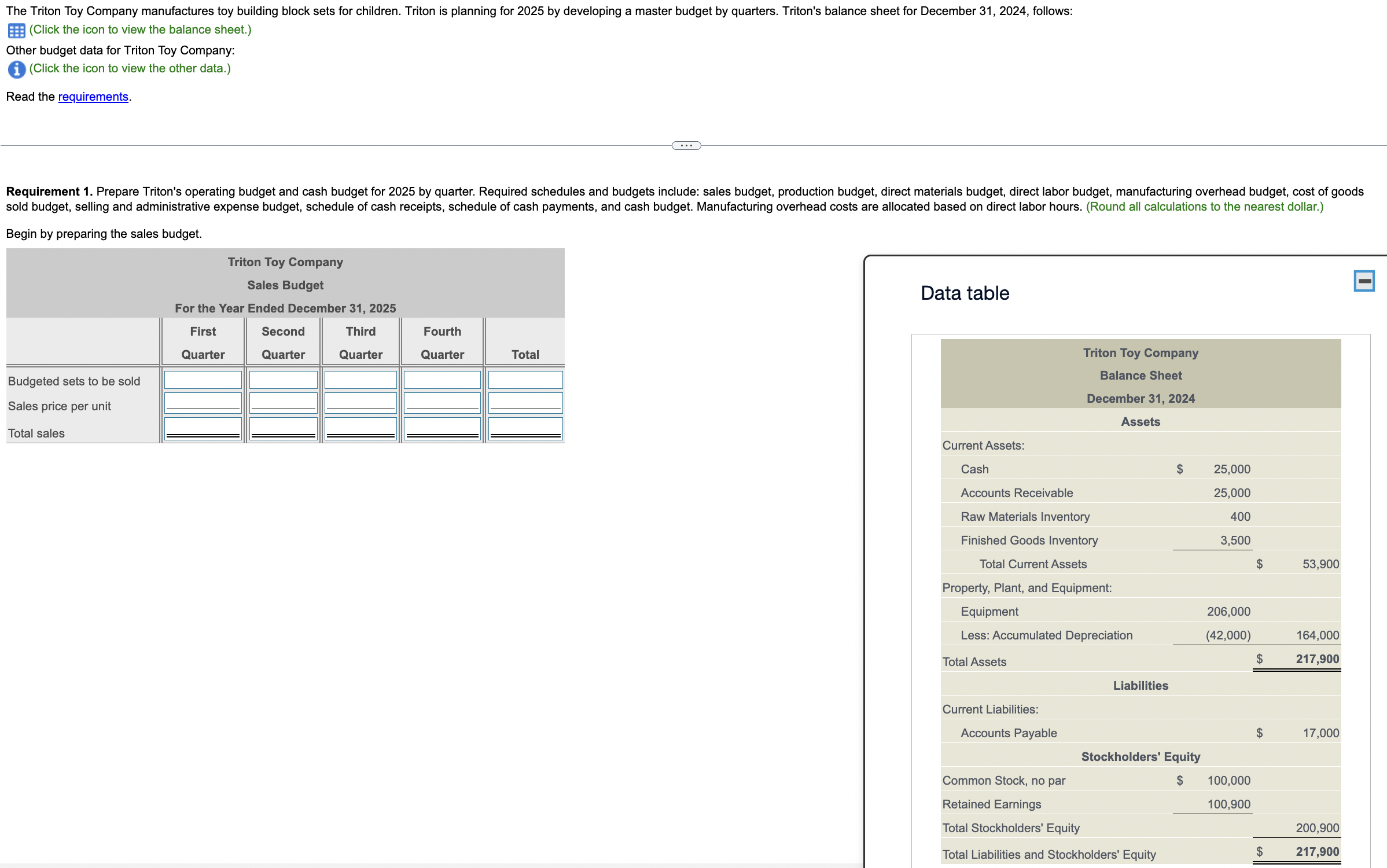Click the view other data text link

click(130, 68)
